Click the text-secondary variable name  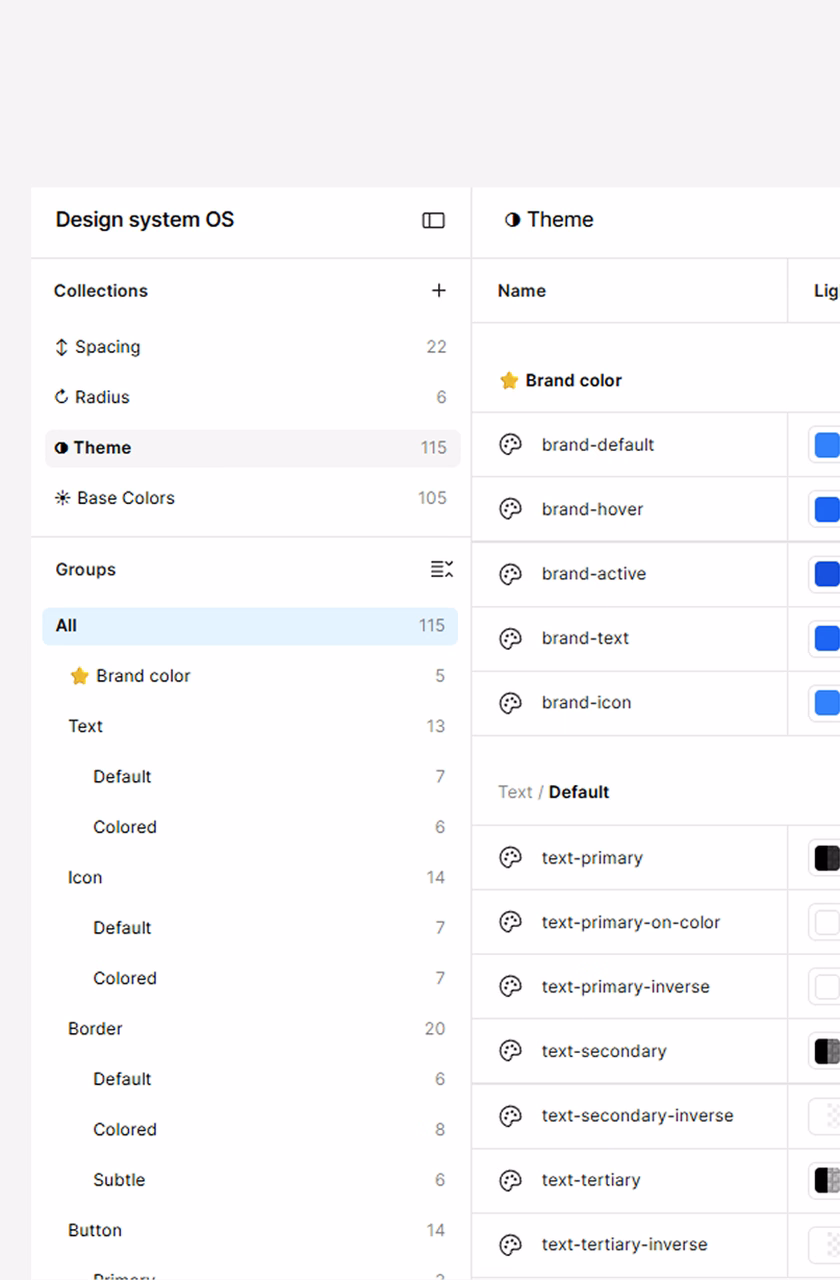[604, 1051]
